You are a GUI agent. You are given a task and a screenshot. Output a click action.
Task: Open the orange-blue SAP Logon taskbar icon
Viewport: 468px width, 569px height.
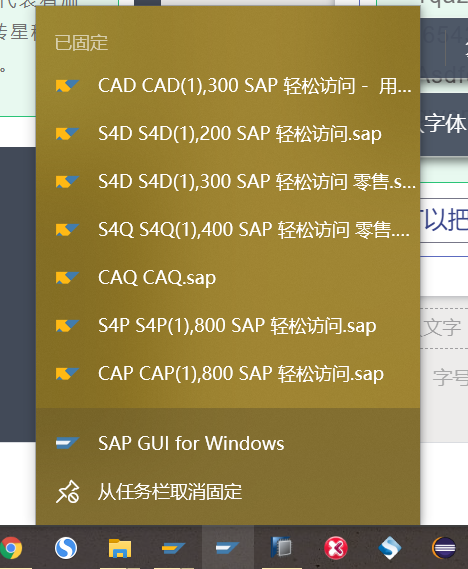[x=173, y=548]
